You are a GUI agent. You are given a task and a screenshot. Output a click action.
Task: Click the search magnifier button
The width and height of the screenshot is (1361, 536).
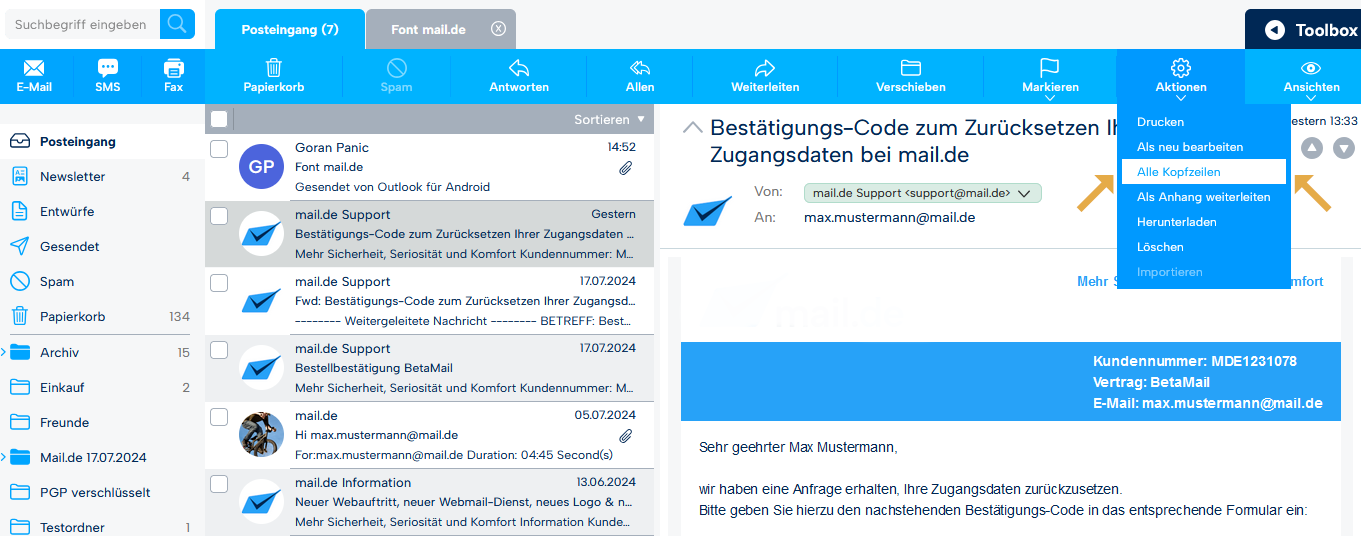(x=177, y=24)
